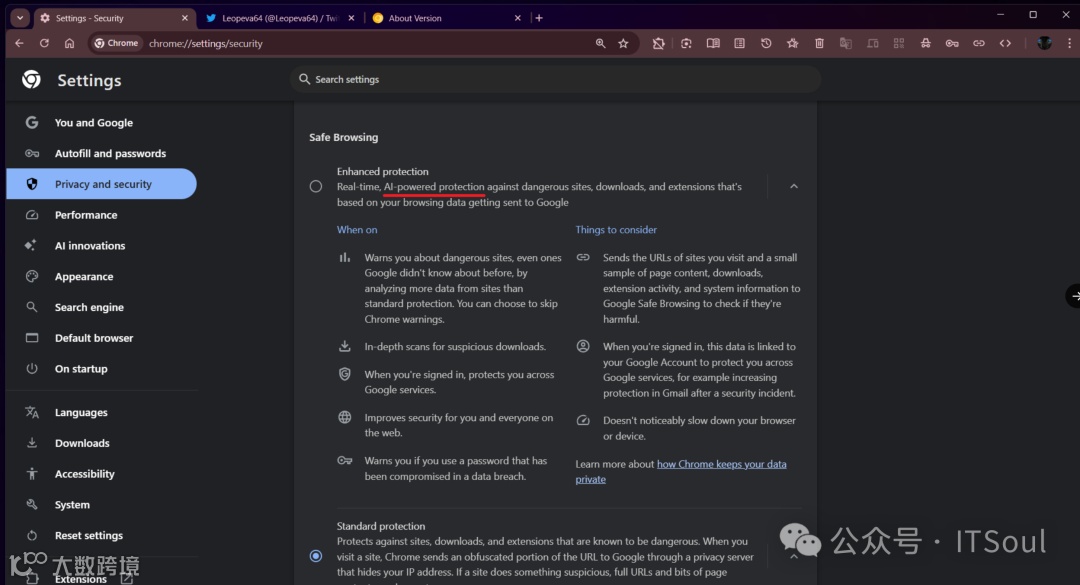Open bookmarks star-list icon in toolbar
This screenshot has width=1080, height=585.
click(792, 43)
